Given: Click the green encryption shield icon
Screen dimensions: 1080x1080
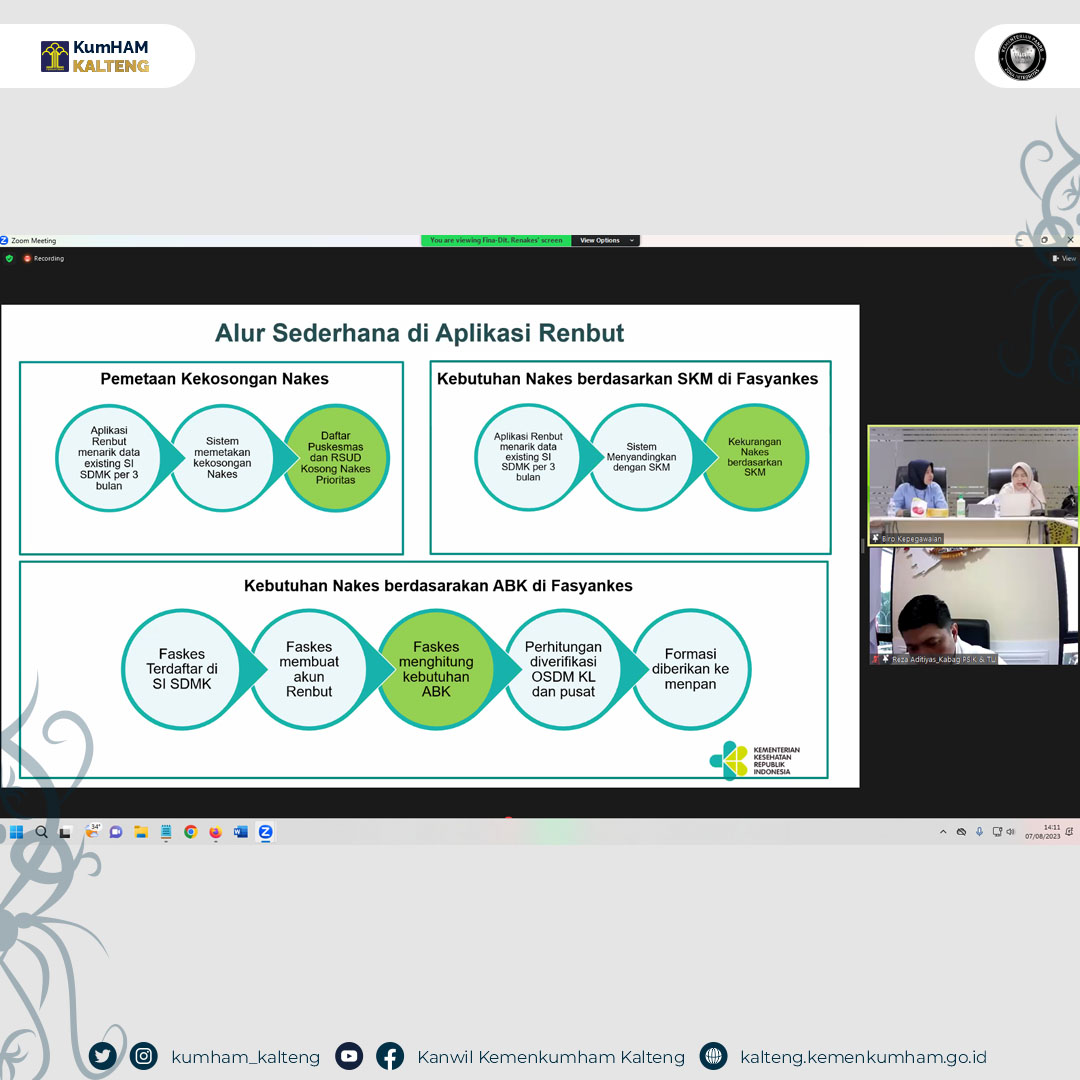Looking at the screenshot, I should (x=10, y=258).
